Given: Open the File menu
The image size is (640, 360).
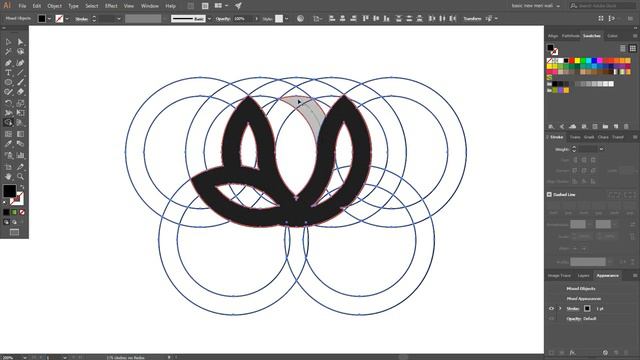Looking at the screenshot, I should click(22, 6).
